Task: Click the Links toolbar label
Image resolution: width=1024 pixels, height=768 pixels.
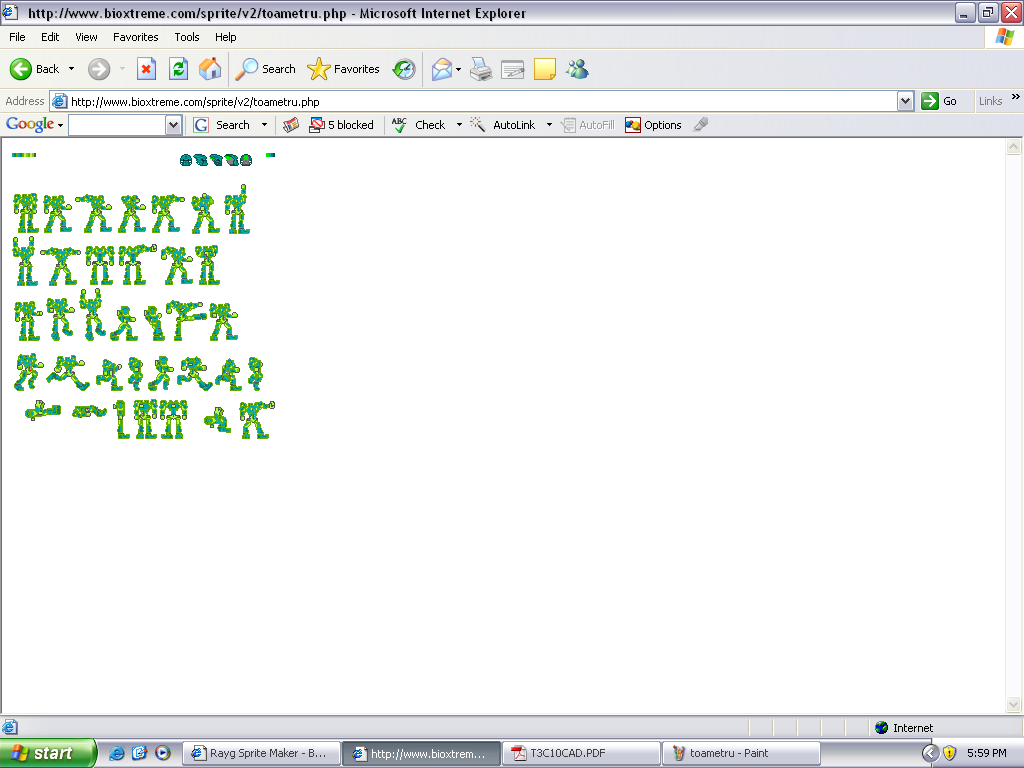Action: point(990,101)
